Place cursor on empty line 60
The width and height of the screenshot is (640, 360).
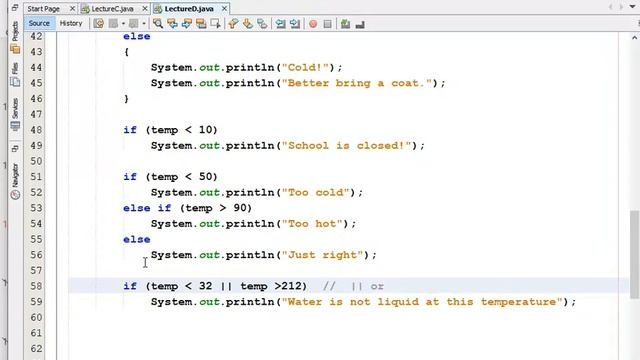pos(343,318)
